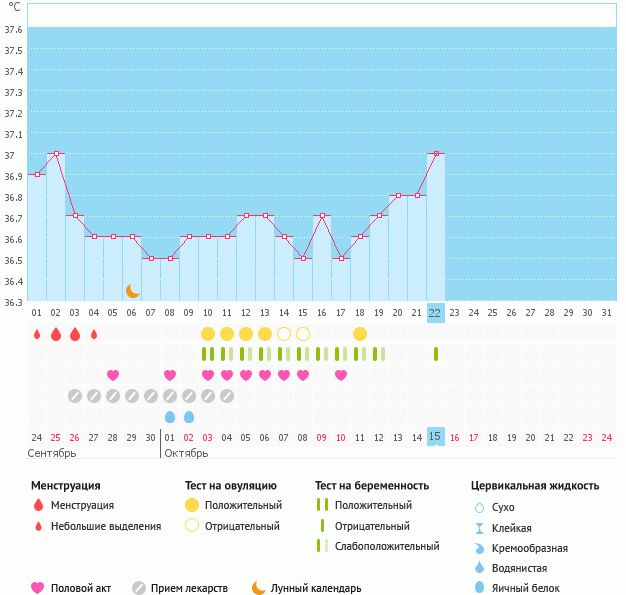The width and height of the screenshot is (626, 595).
Task: Click the 'Половой акт' legend item
Action: 74,589
